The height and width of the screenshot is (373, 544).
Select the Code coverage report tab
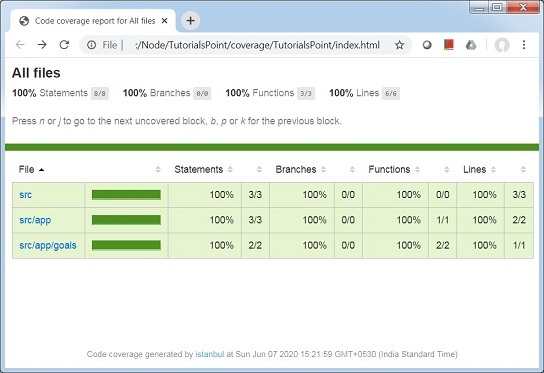(93, 21)
